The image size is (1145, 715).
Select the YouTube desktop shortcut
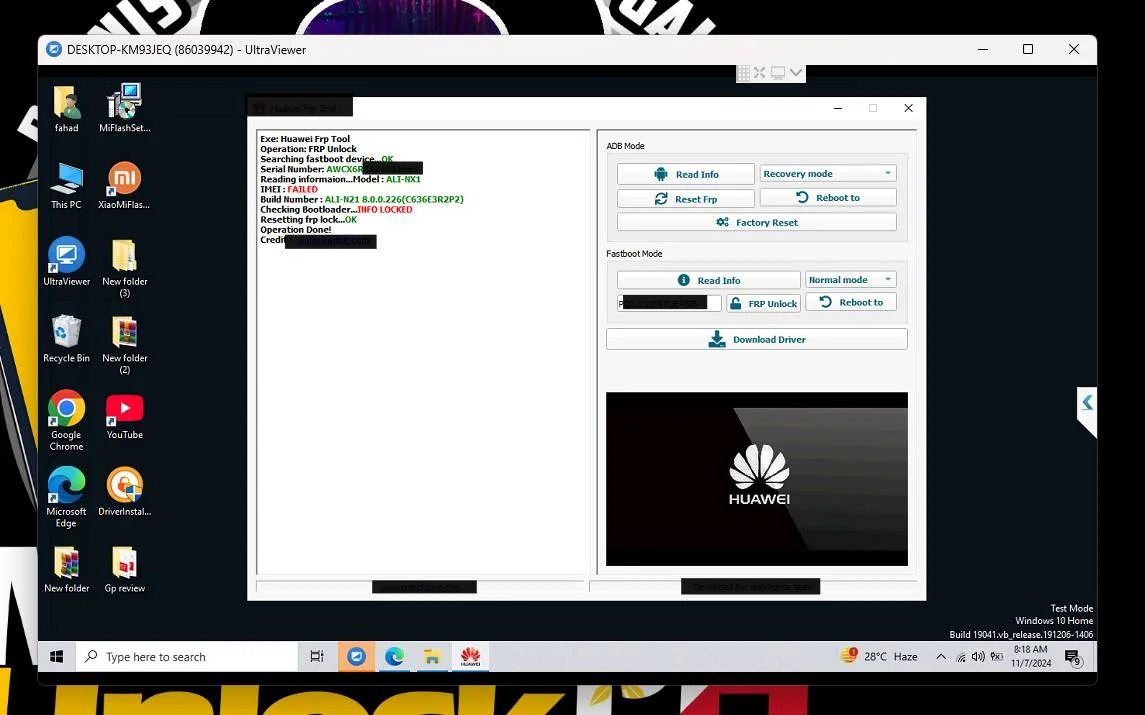125,416
